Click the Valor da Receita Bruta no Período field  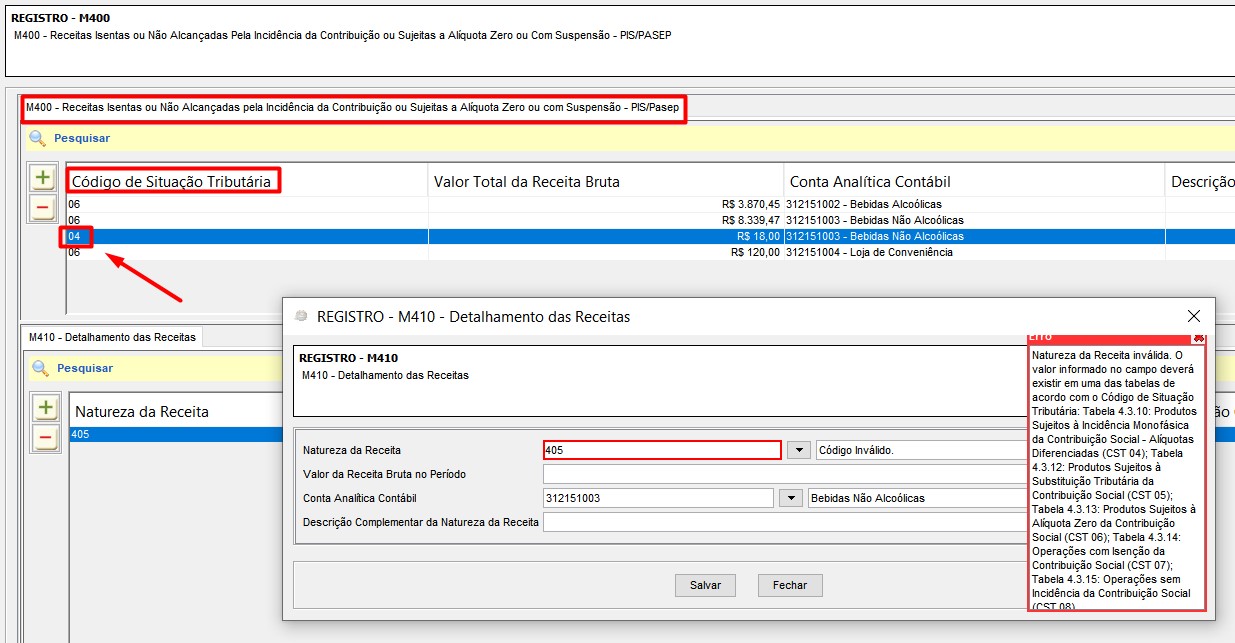click(785, 474)
